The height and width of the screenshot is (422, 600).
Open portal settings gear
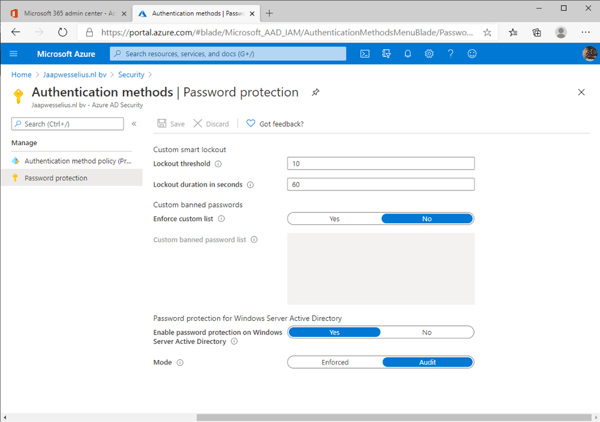pyautogui.click(x=429, y=54)
